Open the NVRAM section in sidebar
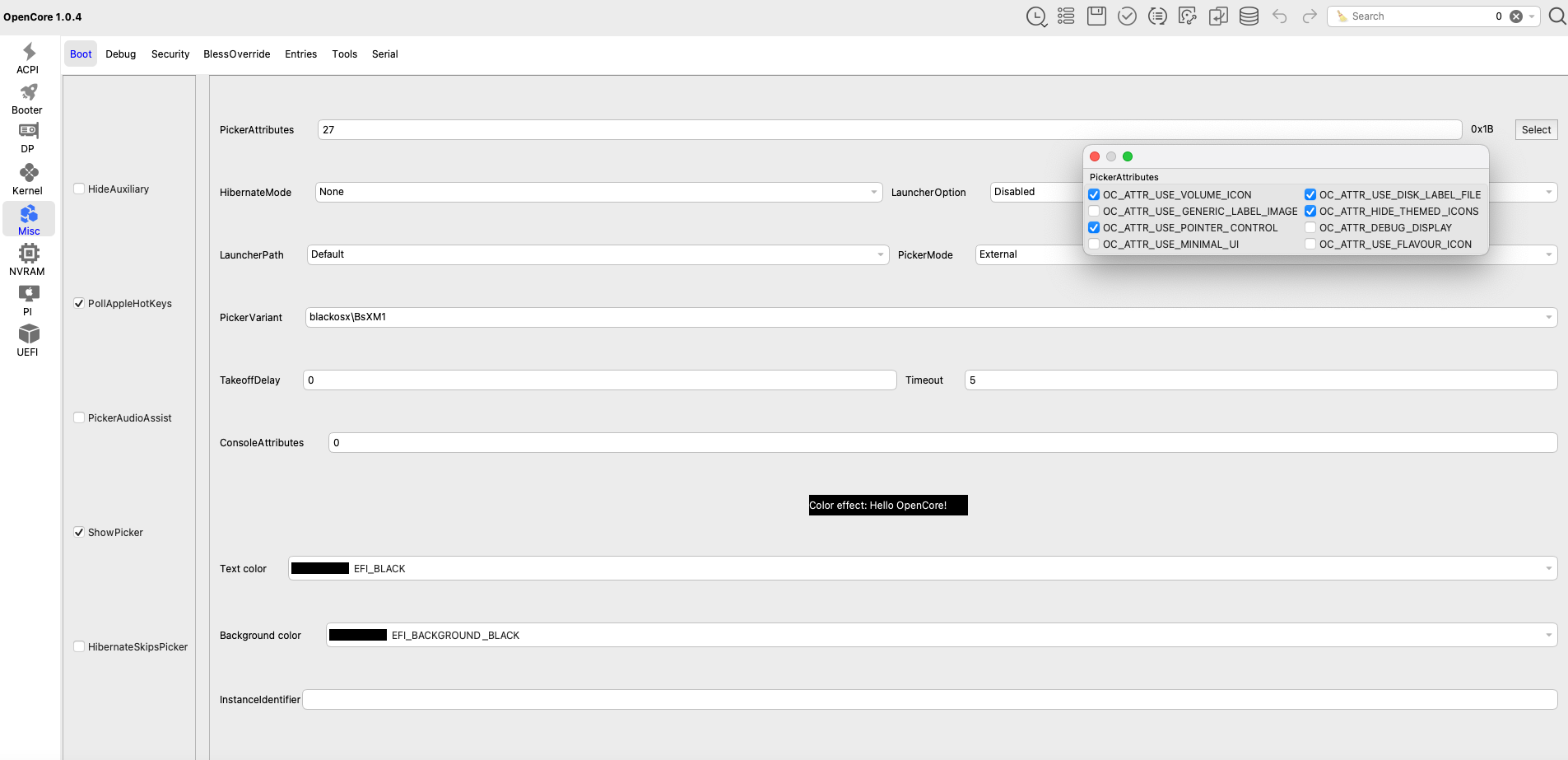1568x760 pixels. (x=28, y=259)
